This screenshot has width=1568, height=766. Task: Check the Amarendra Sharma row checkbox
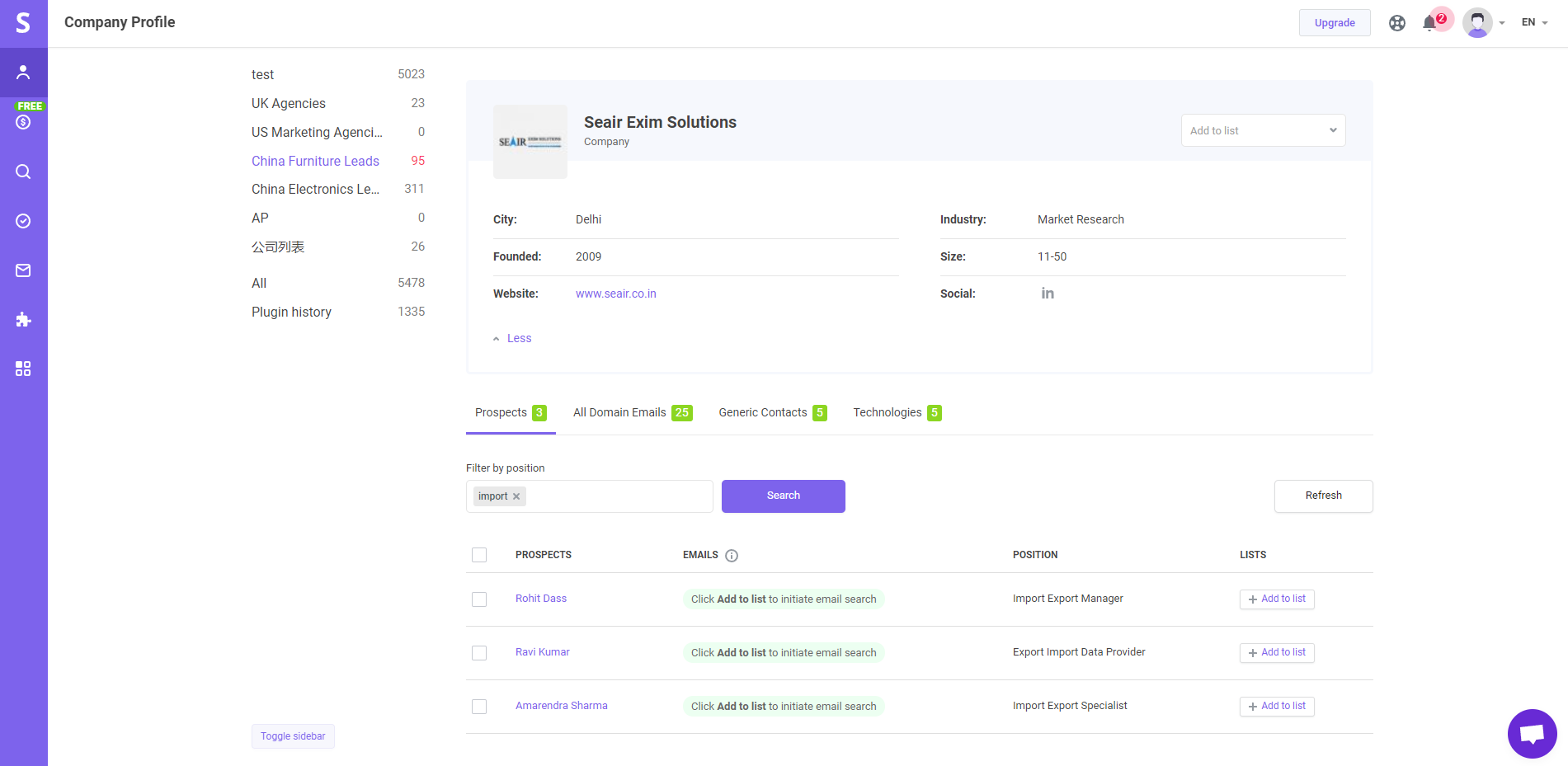click(x=479, y=707)
